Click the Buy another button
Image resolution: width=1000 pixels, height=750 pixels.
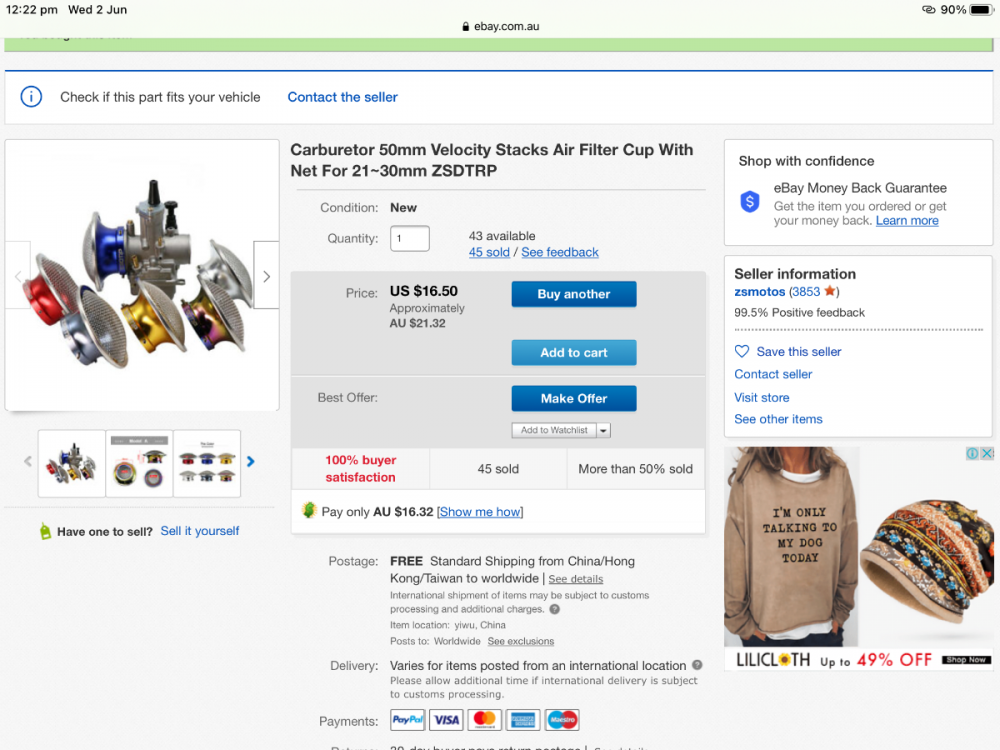[574, 294]
